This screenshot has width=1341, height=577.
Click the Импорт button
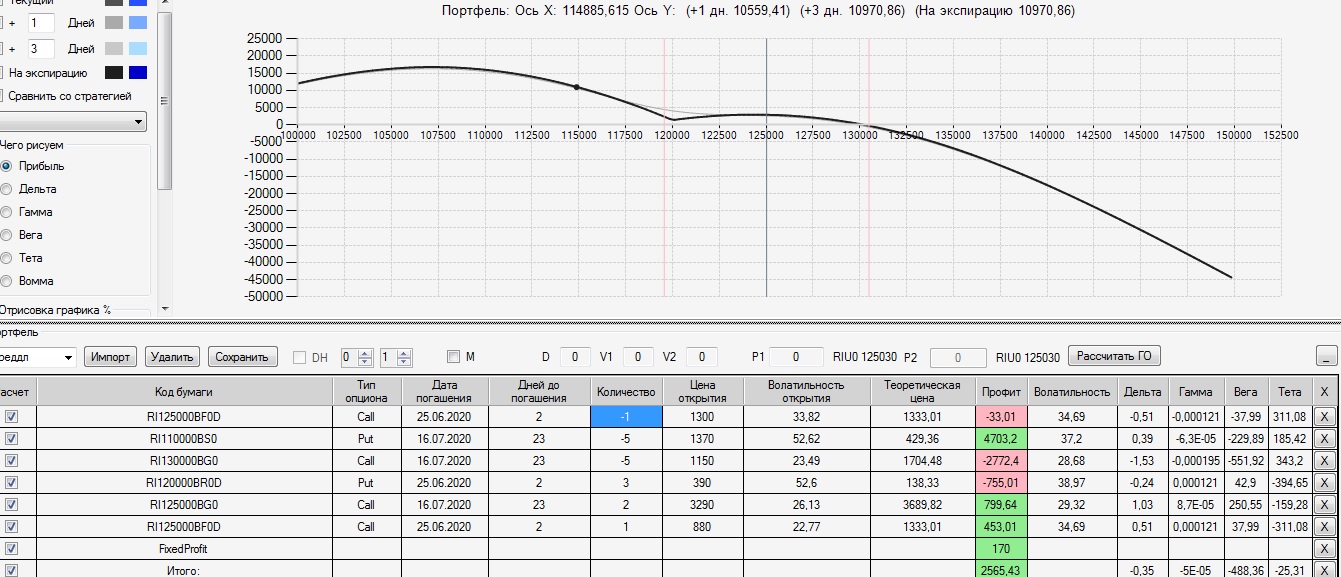tap(111, 357)
